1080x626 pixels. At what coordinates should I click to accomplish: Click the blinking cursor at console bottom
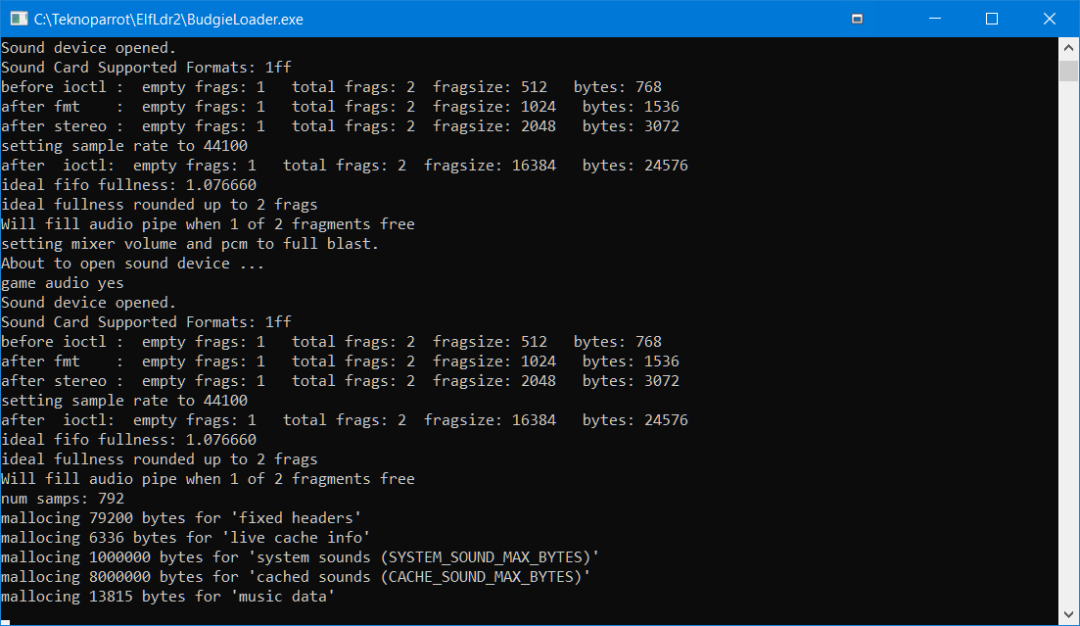(x=5, y=621)
